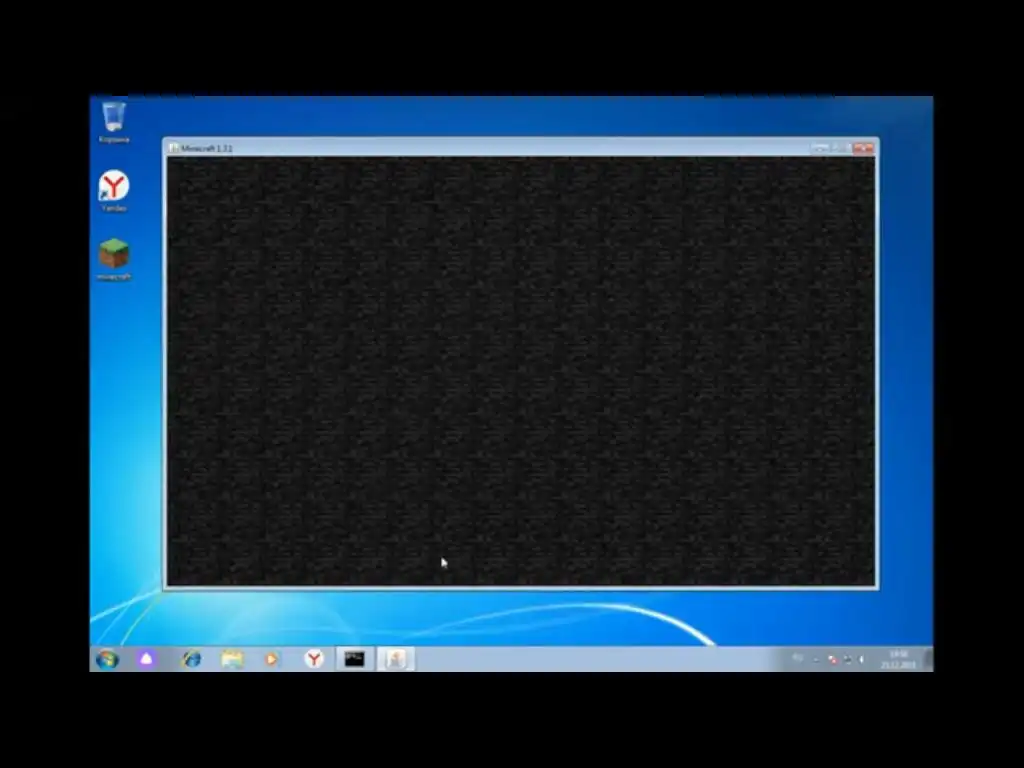Click the Minecraft window title bar icon
This screenshot has width=1024, height=768.
tap(174, 148)
